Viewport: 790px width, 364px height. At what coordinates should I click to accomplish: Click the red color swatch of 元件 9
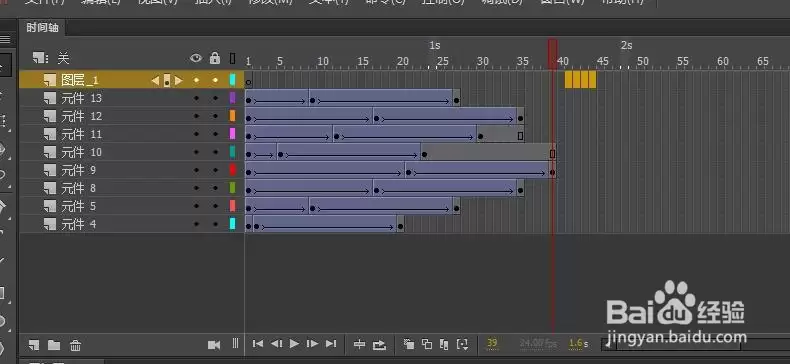click(232, 170)
